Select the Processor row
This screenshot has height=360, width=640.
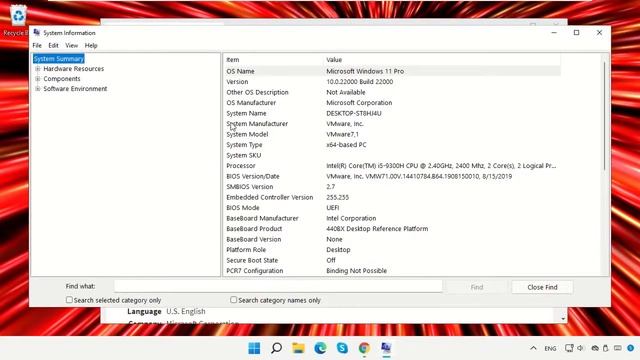(x=392, y=166)
